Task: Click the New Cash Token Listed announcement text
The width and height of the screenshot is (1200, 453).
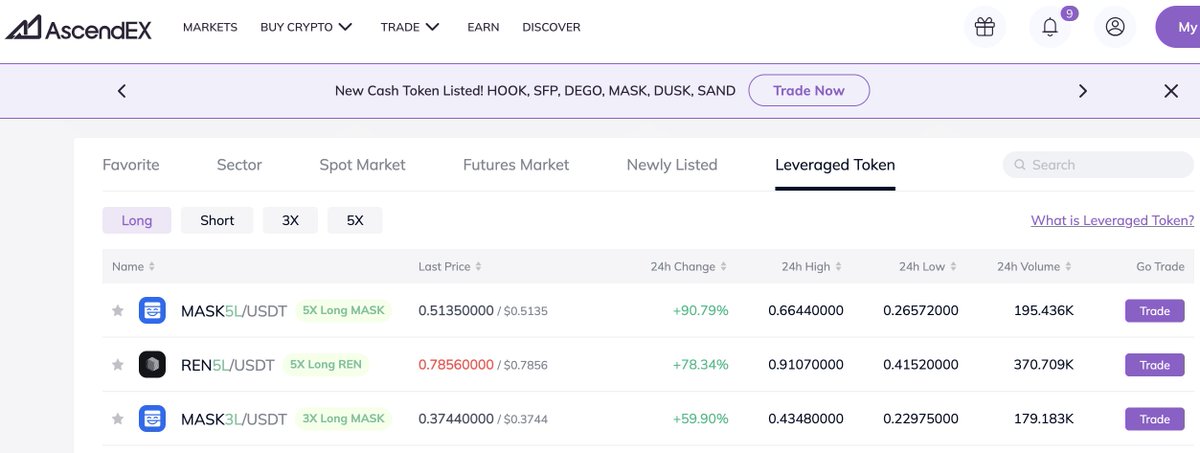Action: (535, 91)
